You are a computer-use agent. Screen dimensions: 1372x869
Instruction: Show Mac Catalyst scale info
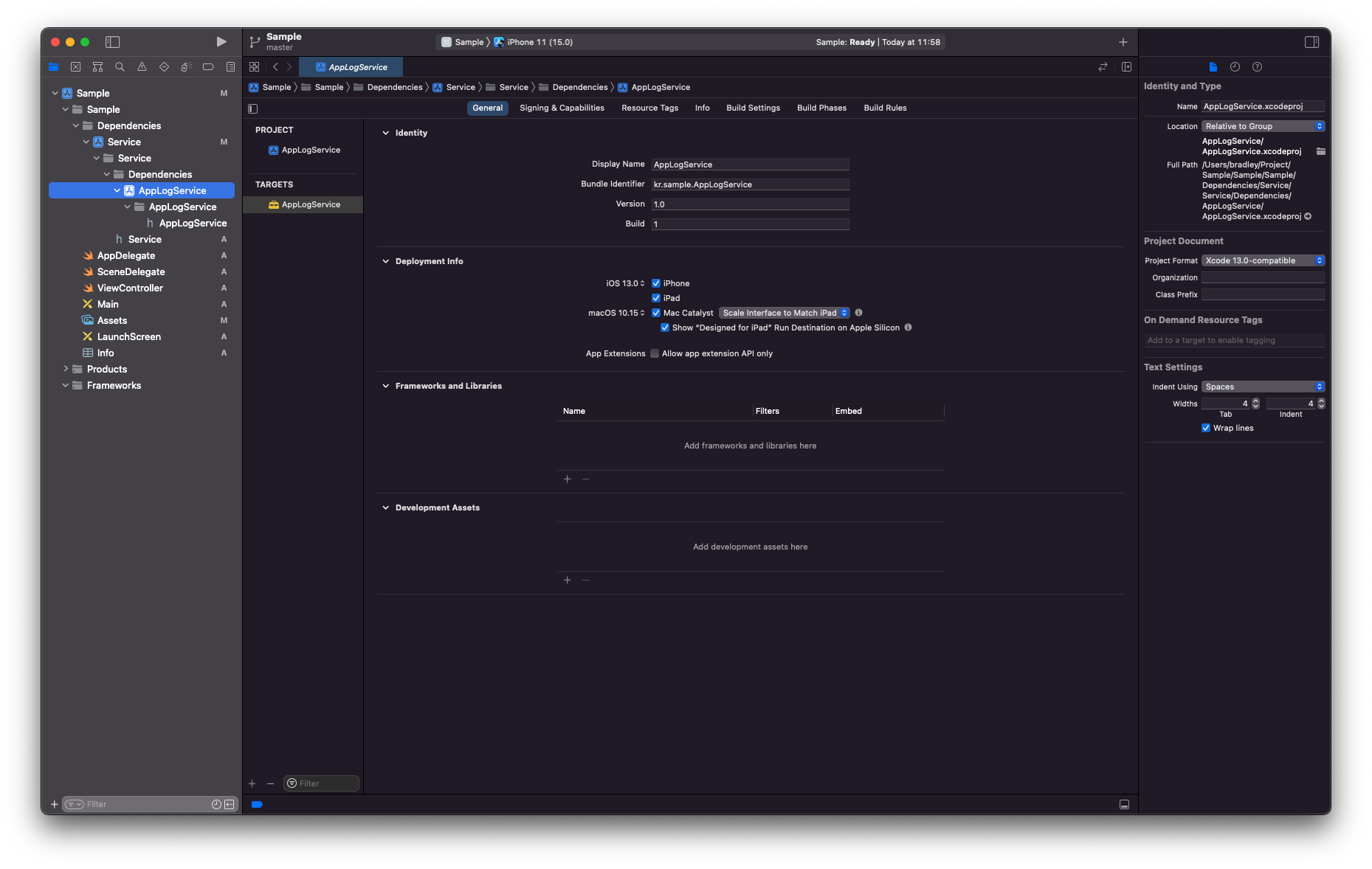858,313
